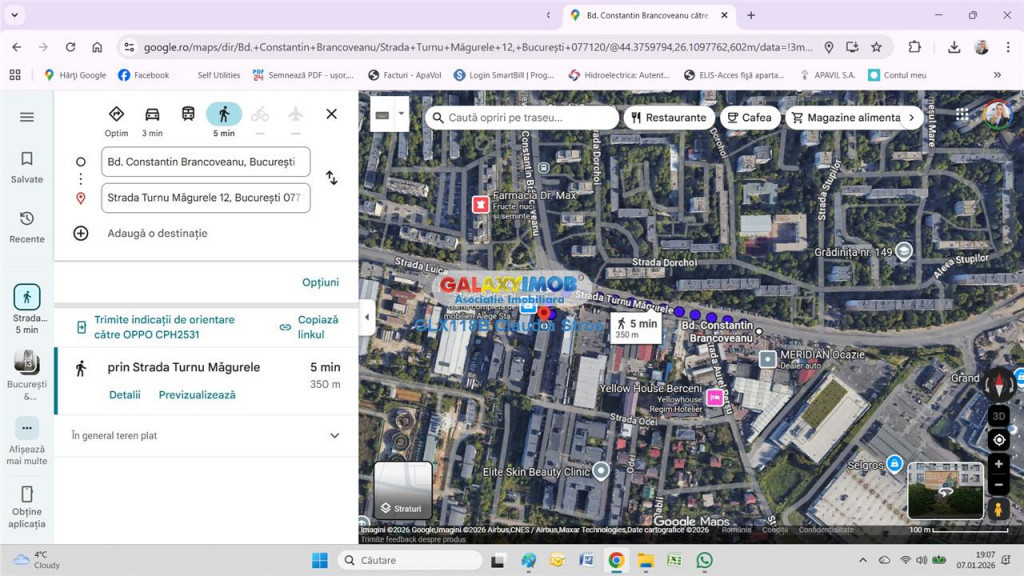Expand the 'În general teren plat' section

[x=334, y=436]
